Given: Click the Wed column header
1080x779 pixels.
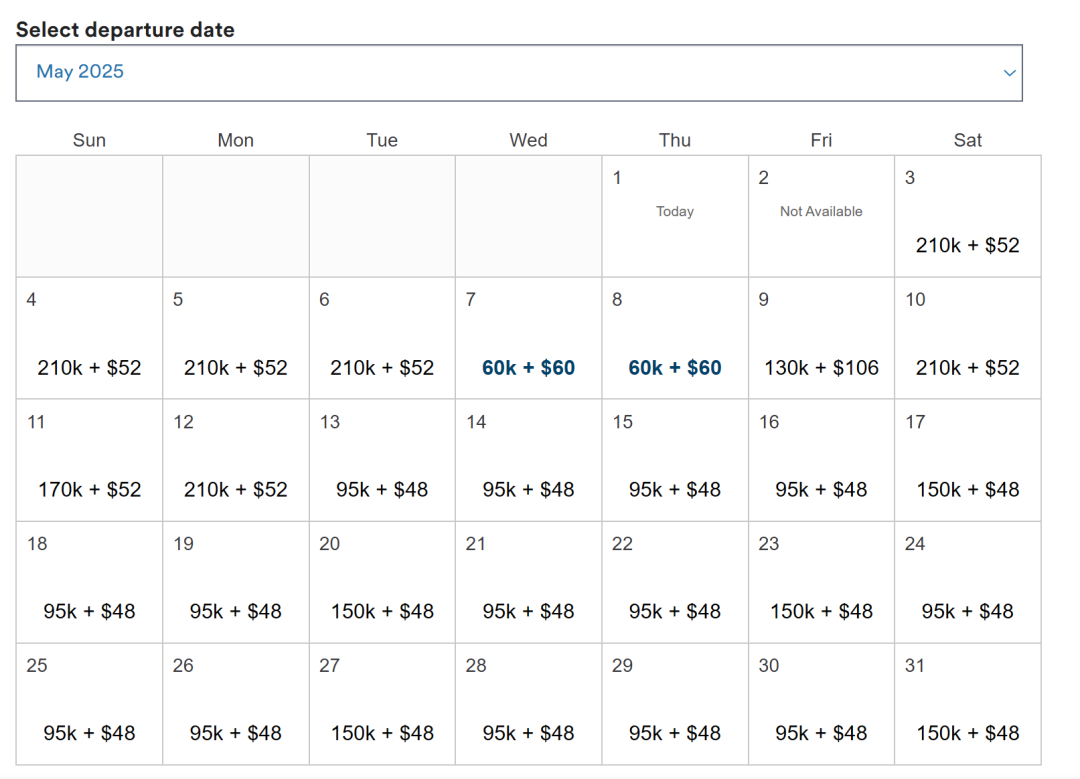Looking at the screenshot, I should [528, 140].
